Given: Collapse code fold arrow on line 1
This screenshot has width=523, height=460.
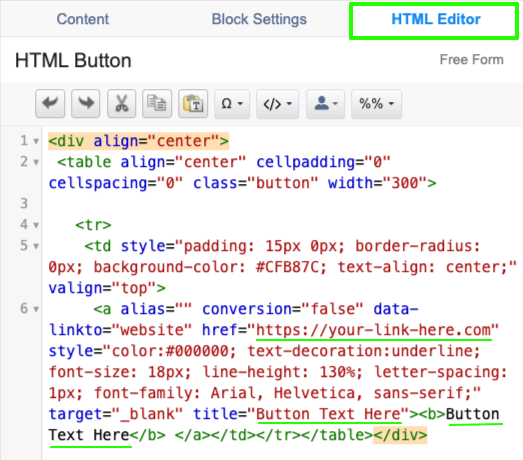Looking at the screenshot, I should [x=36, y=141].
